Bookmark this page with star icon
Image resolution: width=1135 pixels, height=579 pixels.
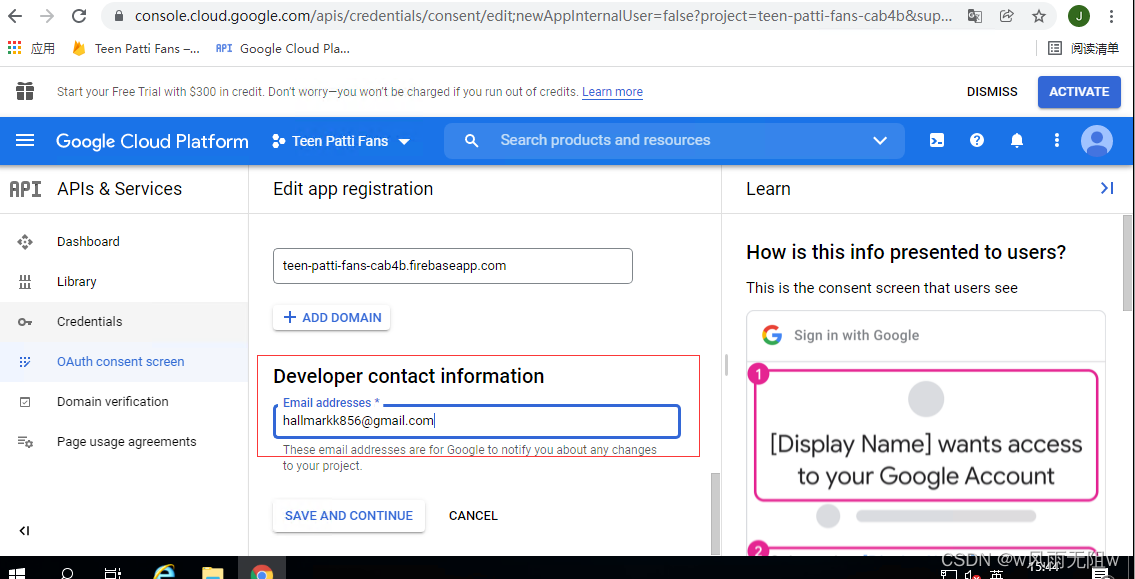pyautogui.click(x=1039, y=16)
